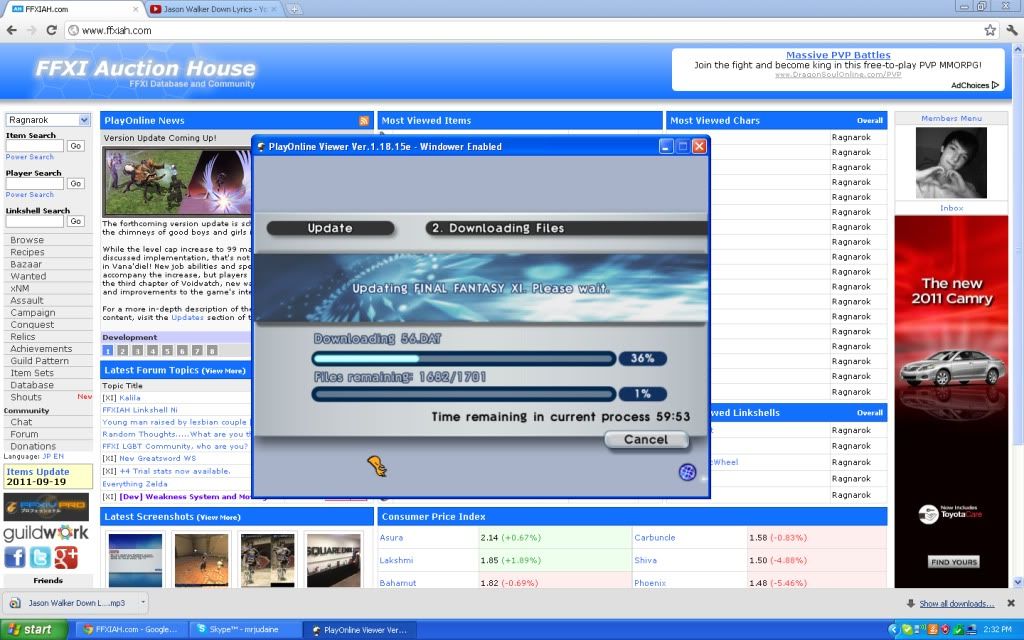The width and height of the screenshot is (1024, 640).
Task: Open the Show all downloads link
Action: pyautogui.click(x=956, y=604)
